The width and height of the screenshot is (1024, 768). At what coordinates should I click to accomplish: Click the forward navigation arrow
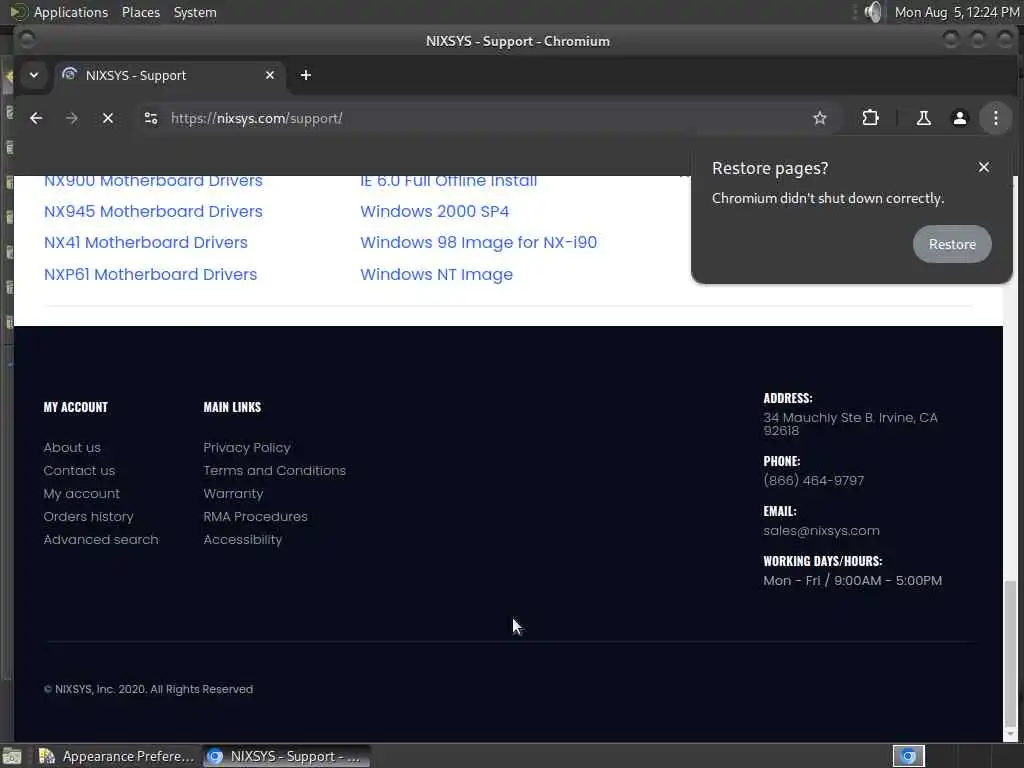point(72,118)
